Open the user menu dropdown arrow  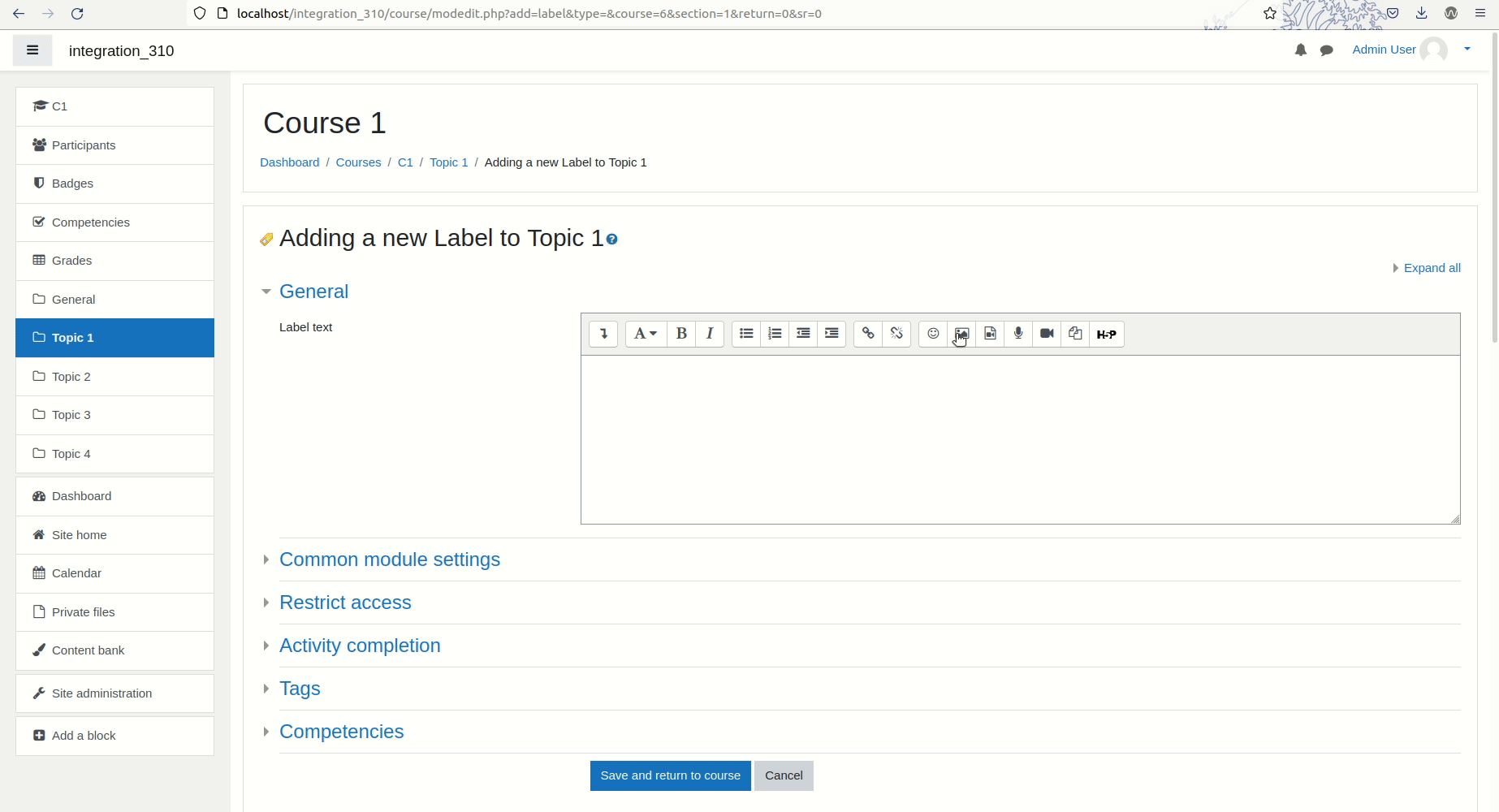pyautogui.click(x=1467, y=50)
